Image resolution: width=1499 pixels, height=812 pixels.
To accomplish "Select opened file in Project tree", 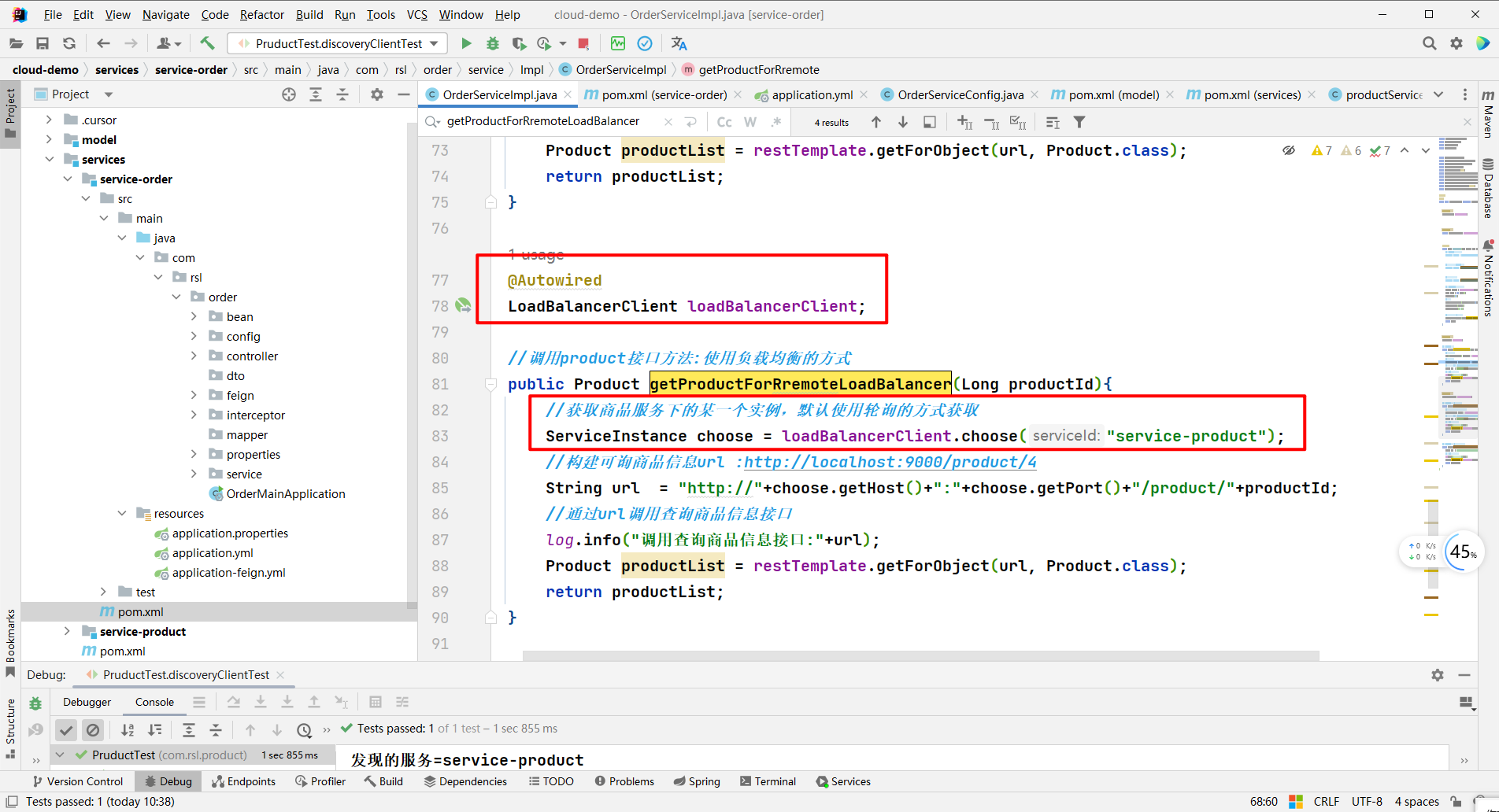I will [x=289, y=94].
